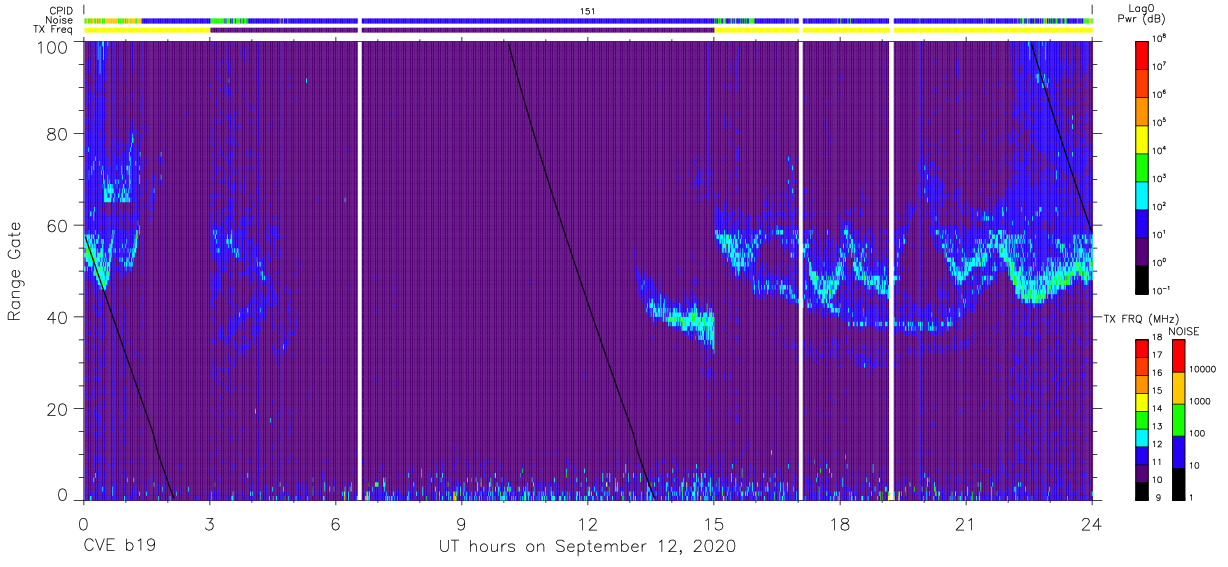1228x567 pixels.
Task: Click the UT hours tick label 6
Action: click(x=335, y=523)
